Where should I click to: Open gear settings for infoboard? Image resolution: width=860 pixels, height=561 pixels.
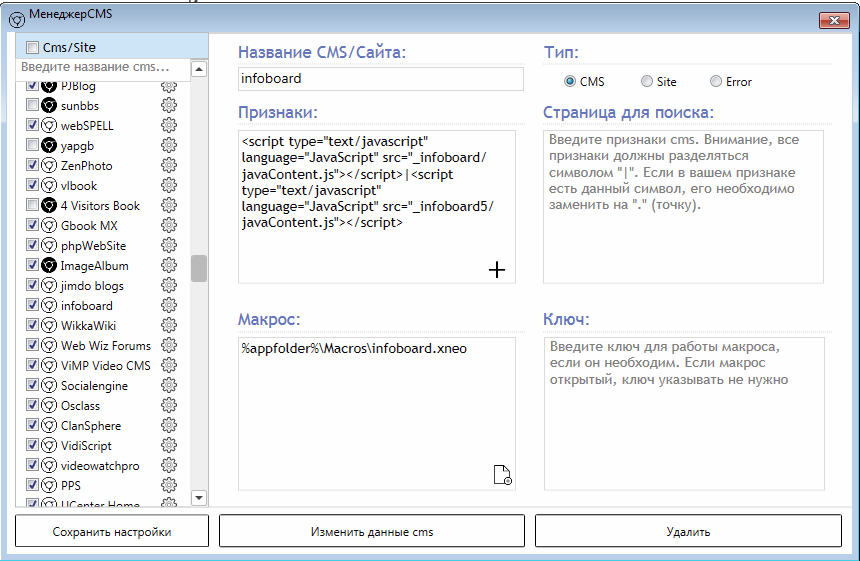[x=169, y=305]
